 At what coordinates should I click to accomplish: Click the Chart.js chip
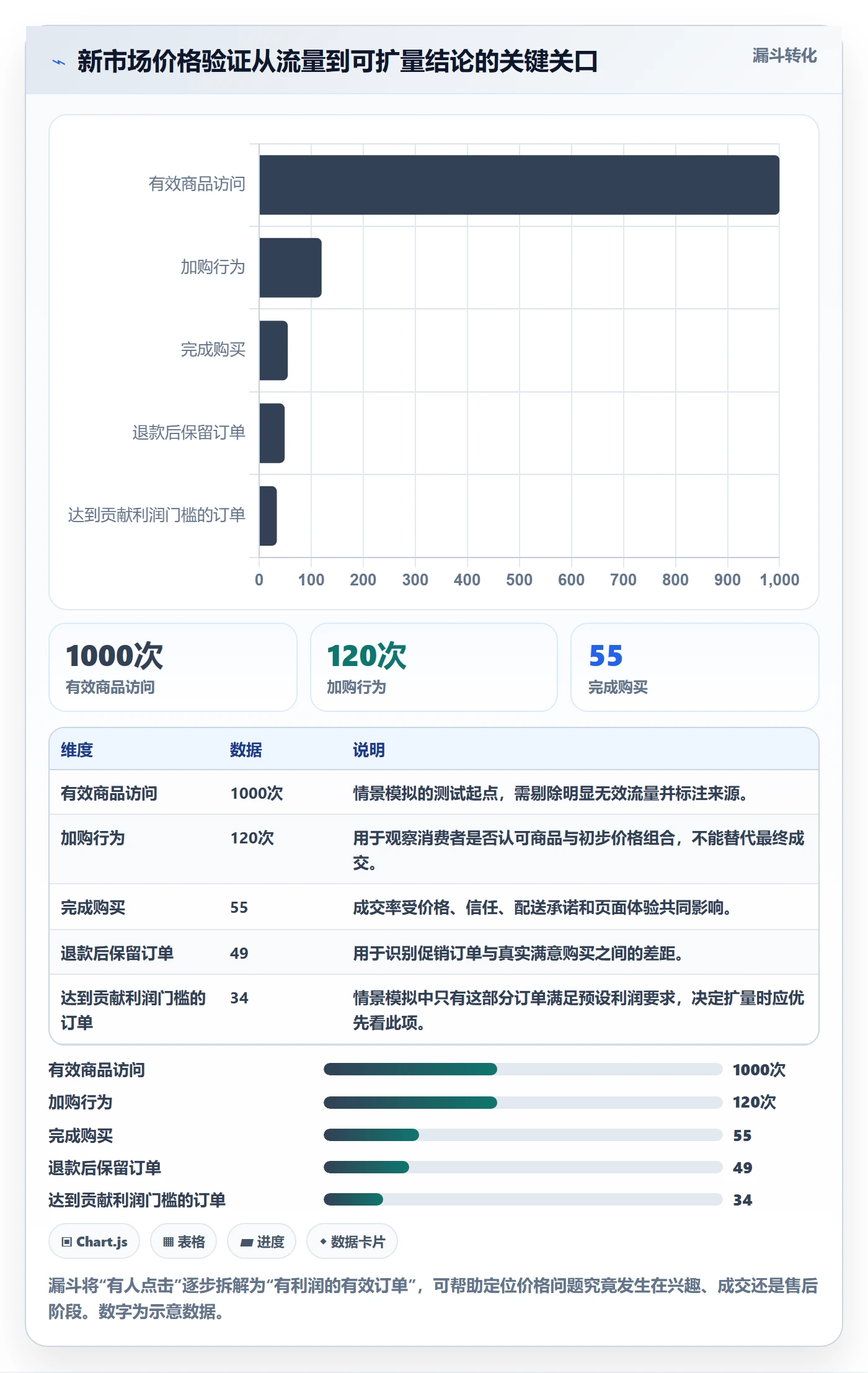coord(94,1242)
